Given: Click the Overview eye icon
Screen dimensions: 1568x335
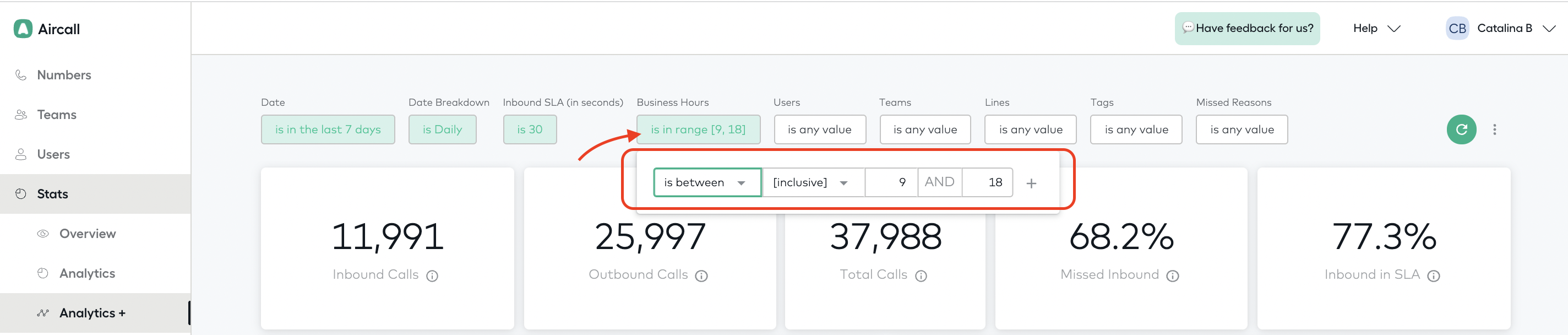Looking at the screenshot, I should (x=42, y=234).
